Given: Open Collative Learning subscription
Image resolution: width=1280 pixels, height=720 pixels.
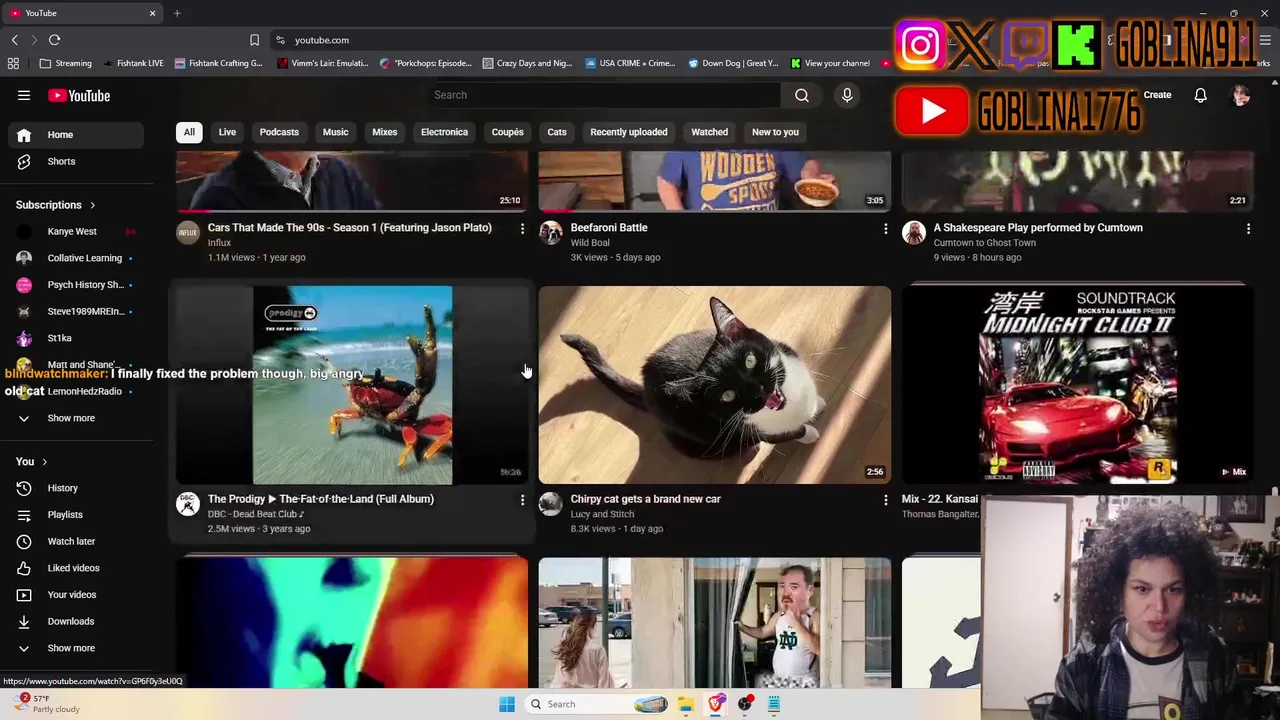Looking at the screenshot, I should (77, 258).
